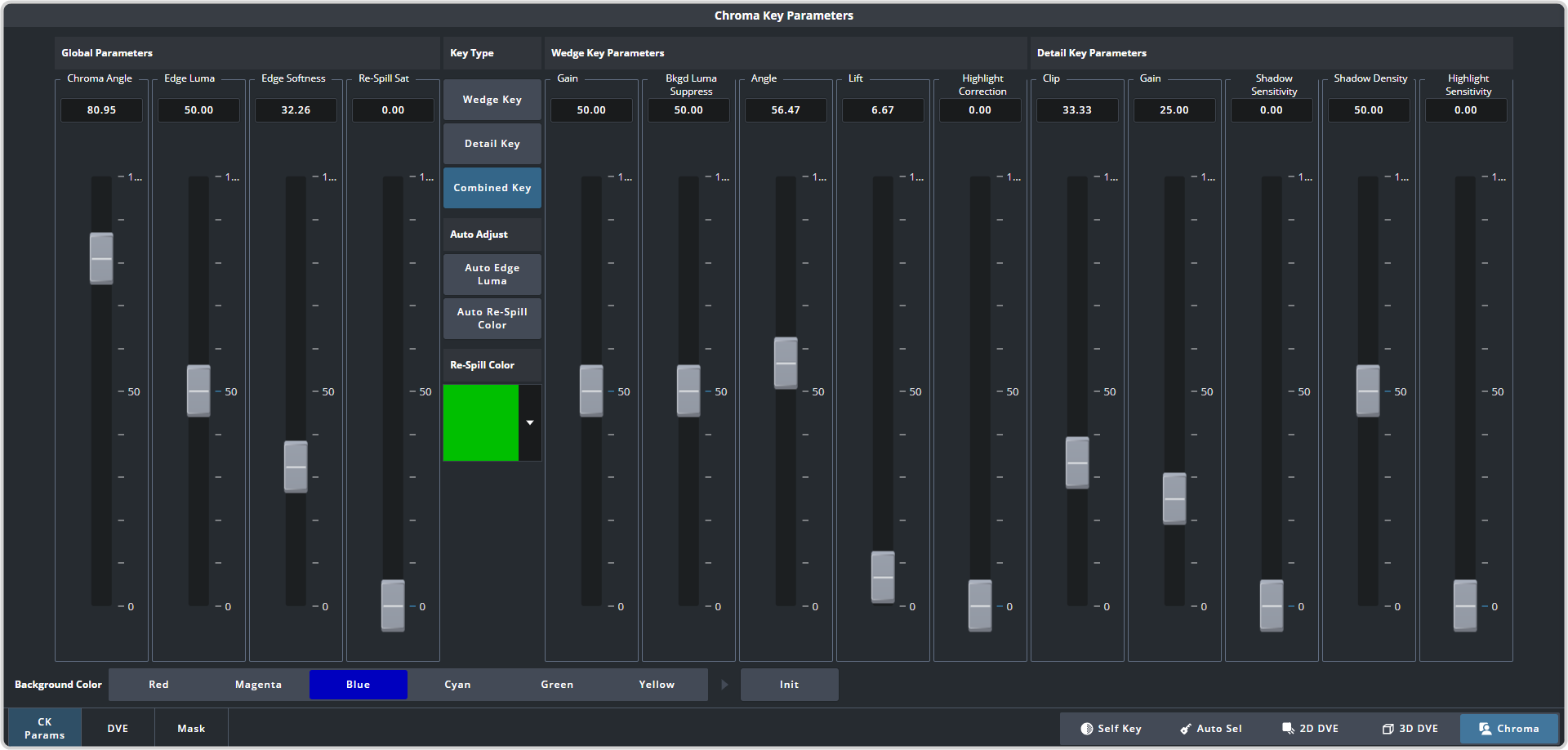Choose Cyan background color
Screen dimensions: 1568x750
point(457,685)
